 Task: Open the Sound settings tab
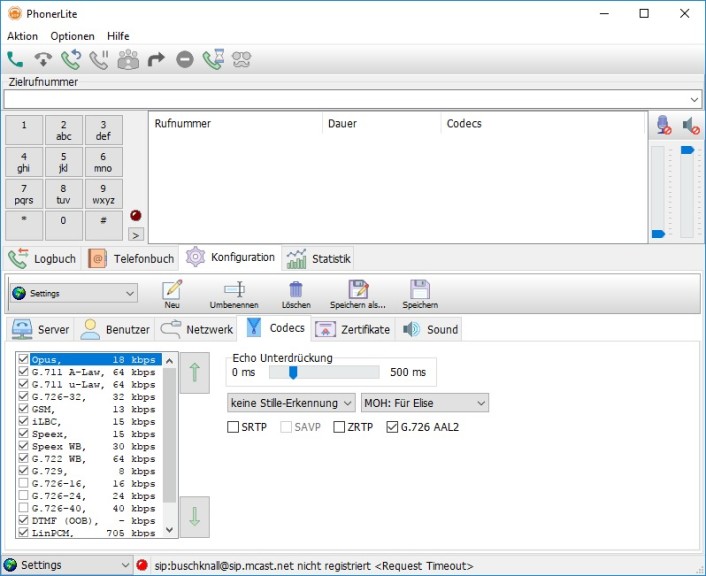[430, 329]
